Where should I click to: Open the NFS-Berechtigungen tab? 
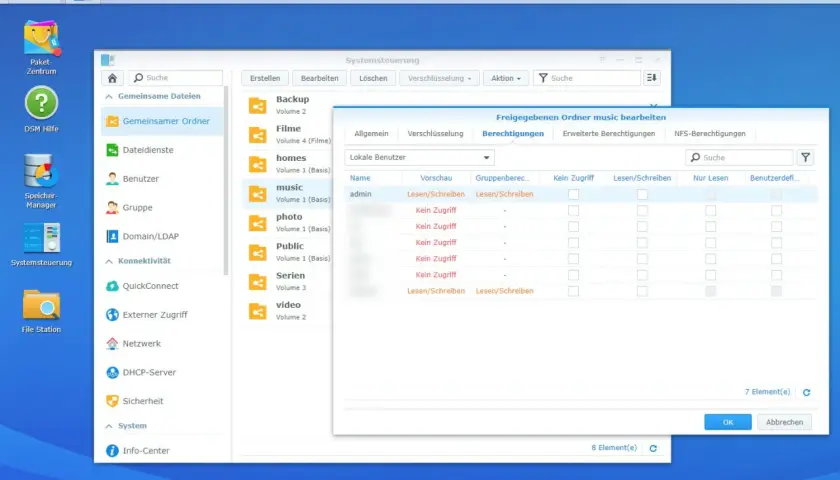pos(710,134)
